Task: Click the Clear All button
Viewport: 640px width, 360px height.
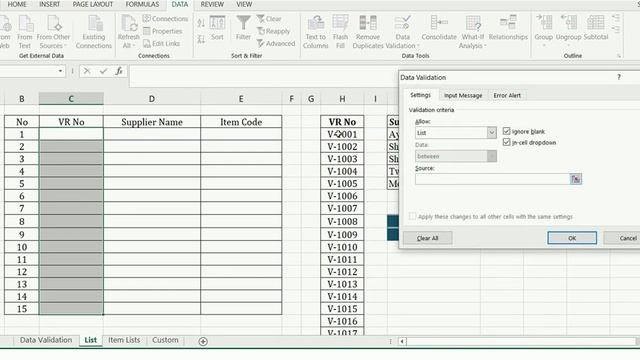Action: 427,238
